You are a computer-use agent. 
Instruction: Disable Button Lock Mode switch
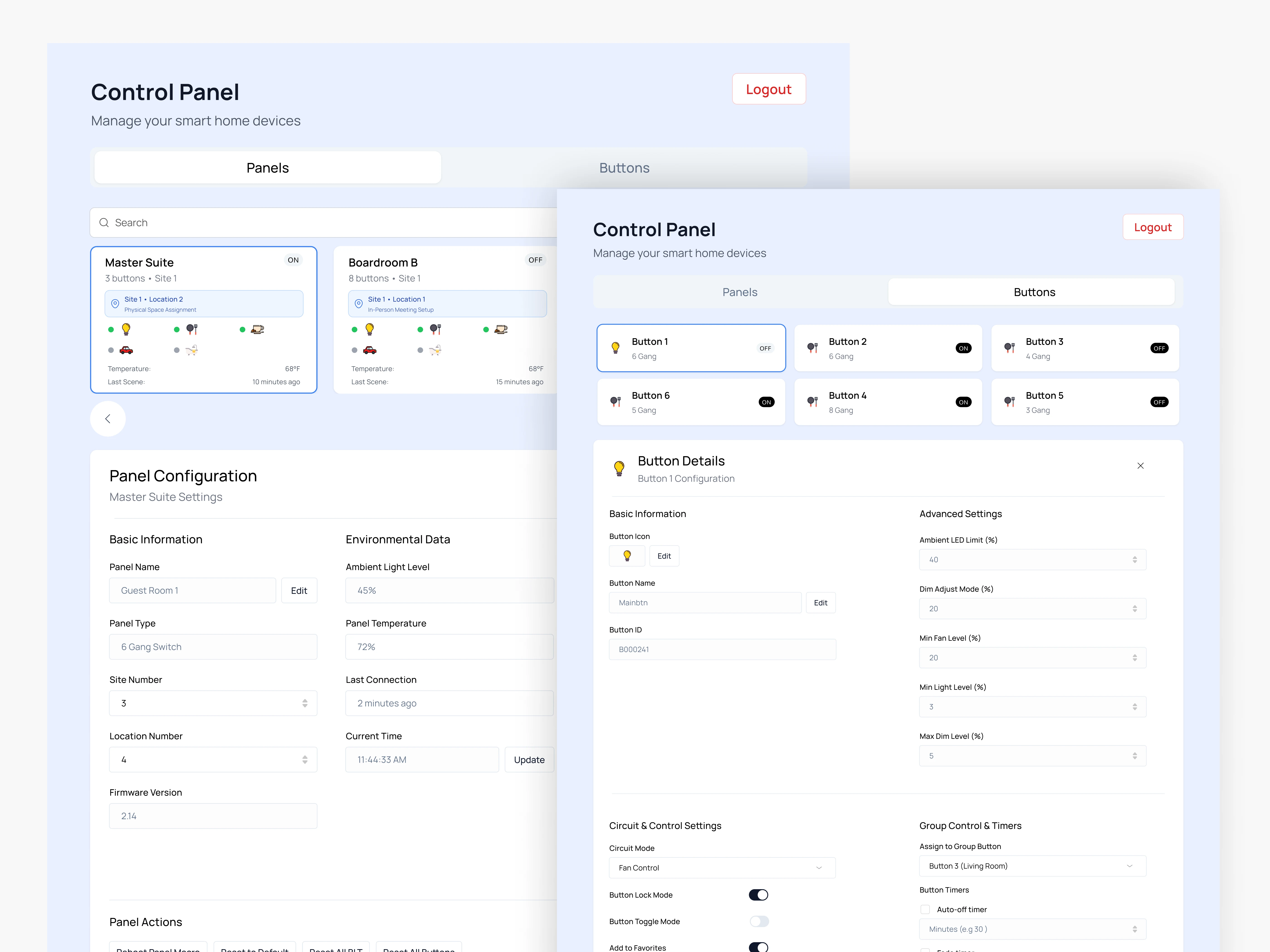758,895
